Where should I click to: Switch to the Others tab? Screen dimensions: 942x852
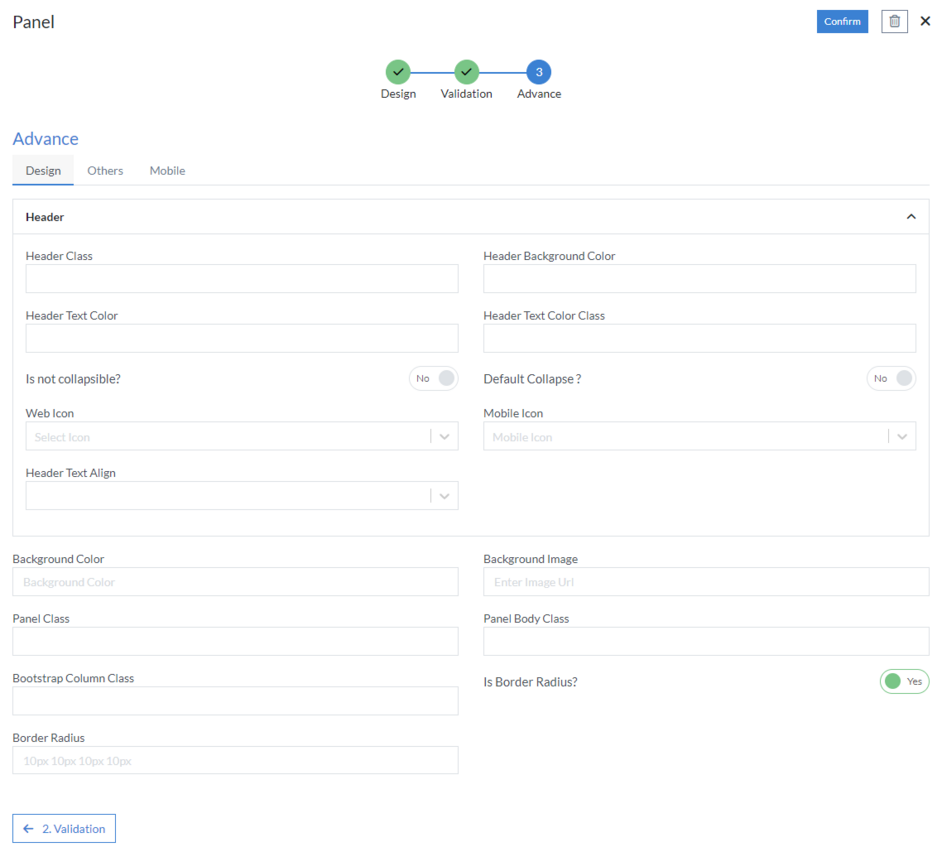click(x=105, y=170)
